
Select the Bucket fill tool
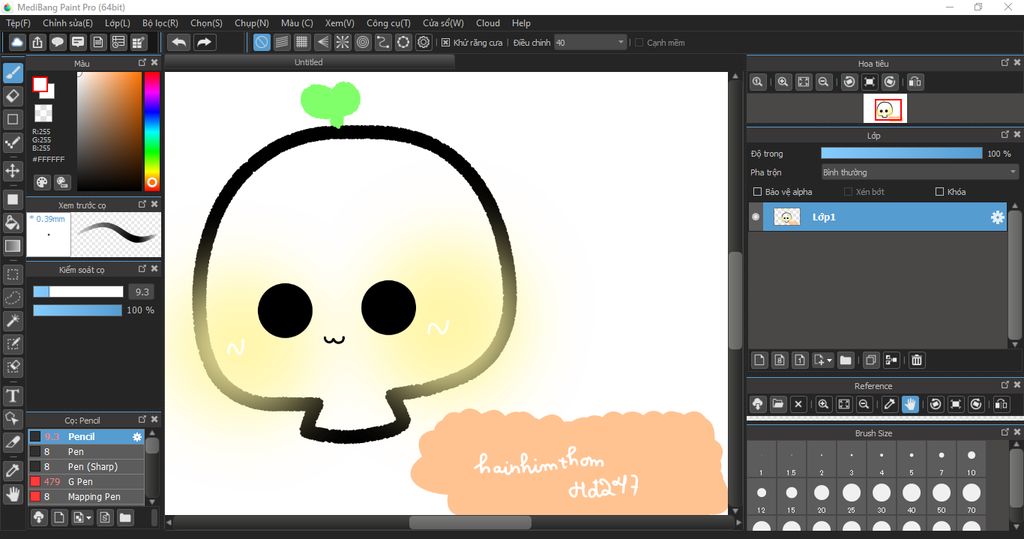[13, 223]
